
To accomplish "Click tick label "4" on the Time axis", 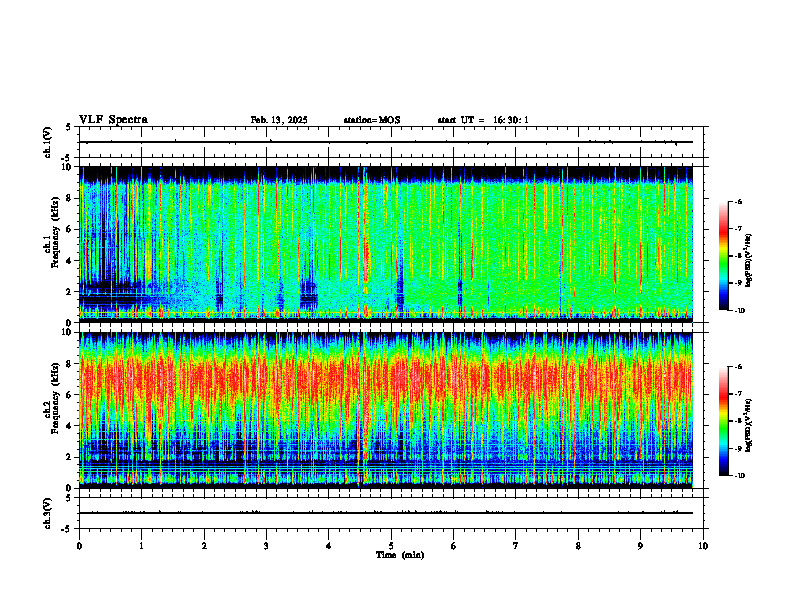I will [329, 546].
